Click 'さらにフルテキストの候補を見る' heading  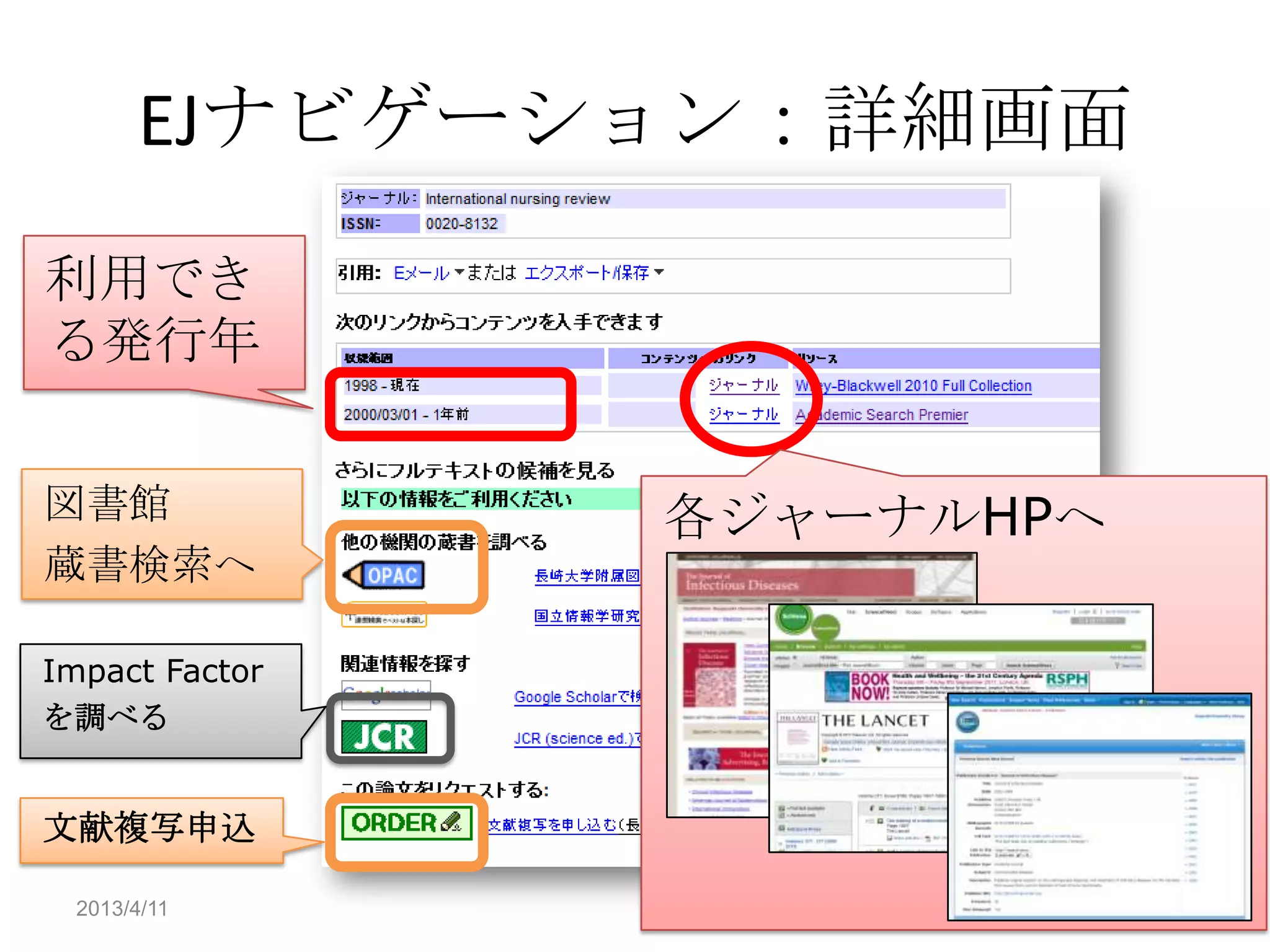pyautogui.click(x=474, y=470)
